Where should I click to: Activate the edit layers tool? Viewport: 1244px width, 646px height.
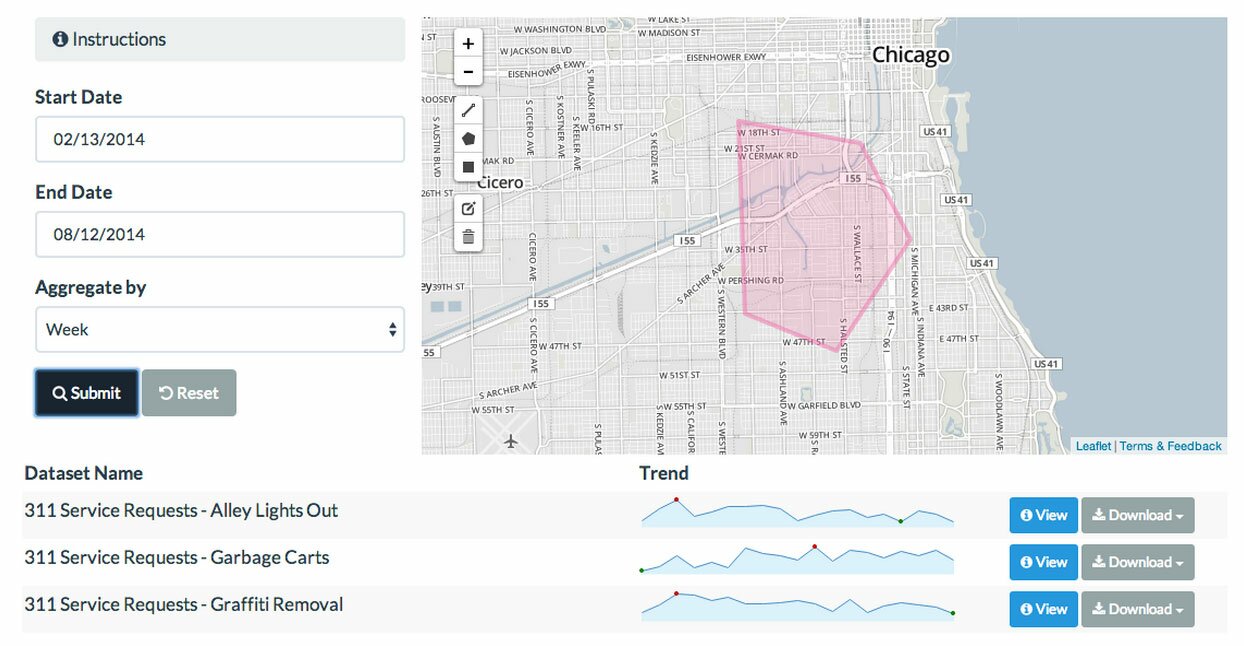468,208
